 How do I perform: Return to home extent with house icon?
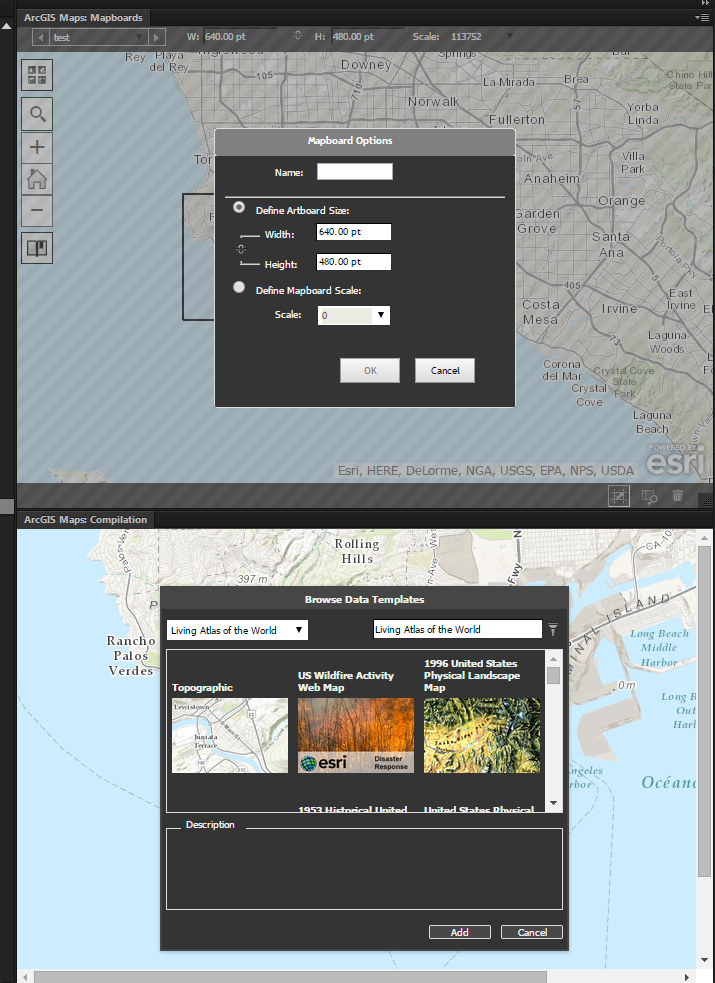(37, 179)
